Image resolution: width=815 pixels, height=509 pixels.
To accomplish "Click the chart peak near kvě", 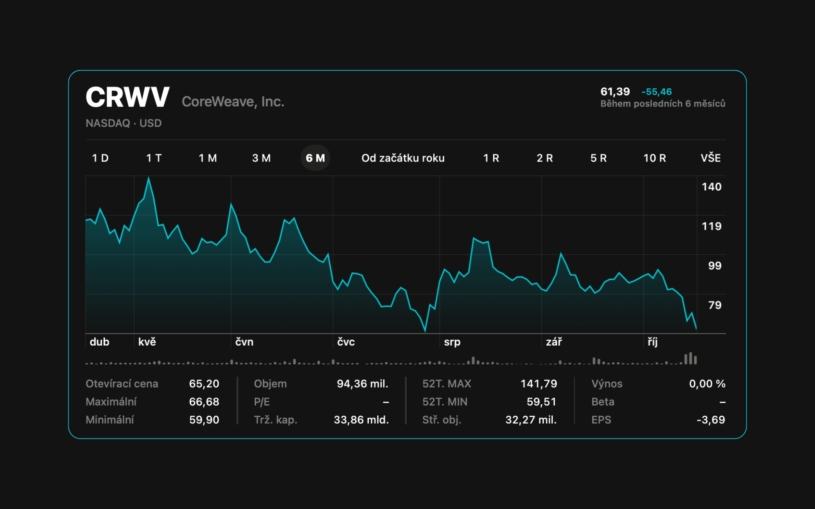I will 149,178.
